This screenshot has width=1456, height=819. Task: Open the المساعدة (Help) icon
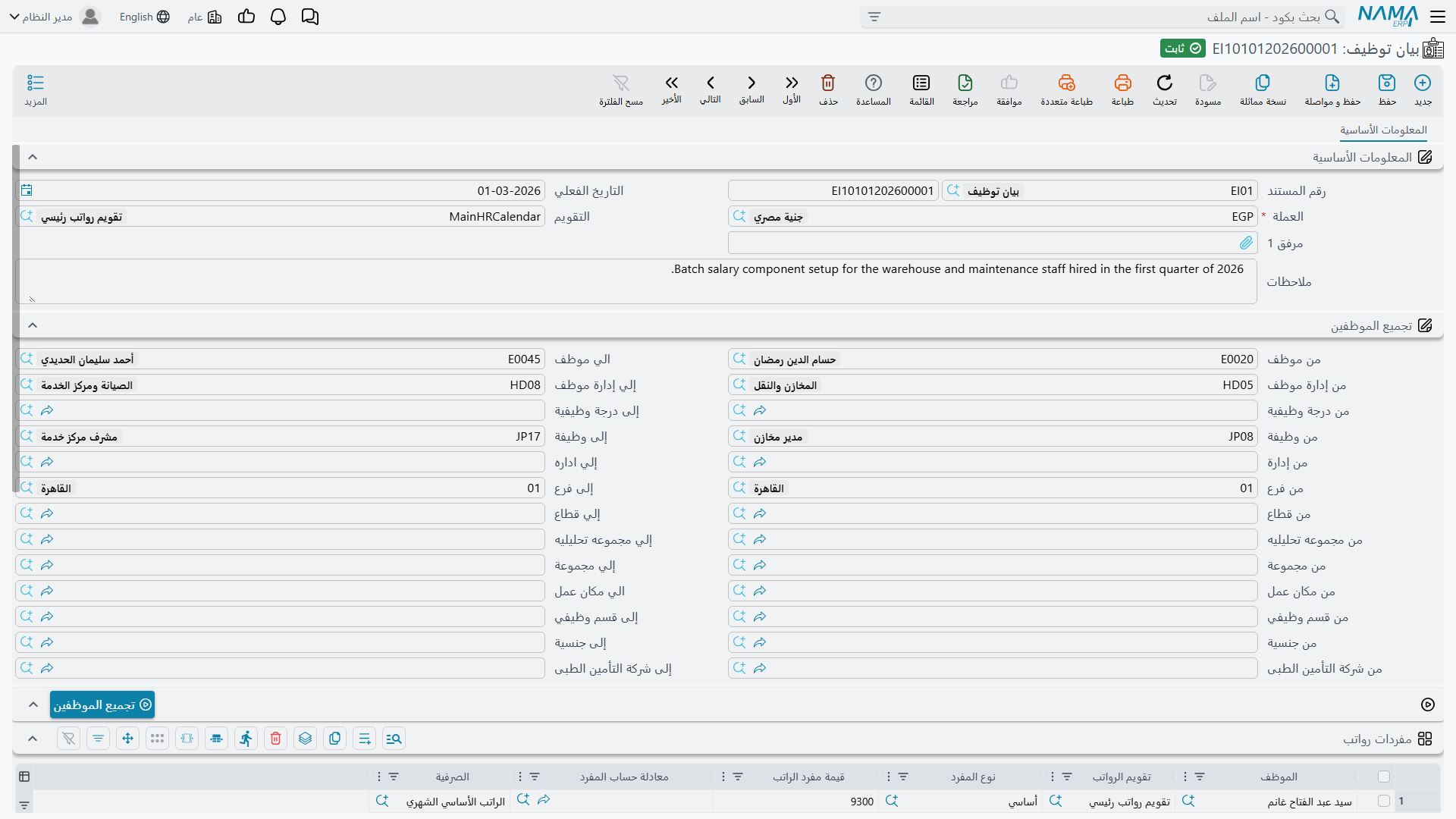874,83
